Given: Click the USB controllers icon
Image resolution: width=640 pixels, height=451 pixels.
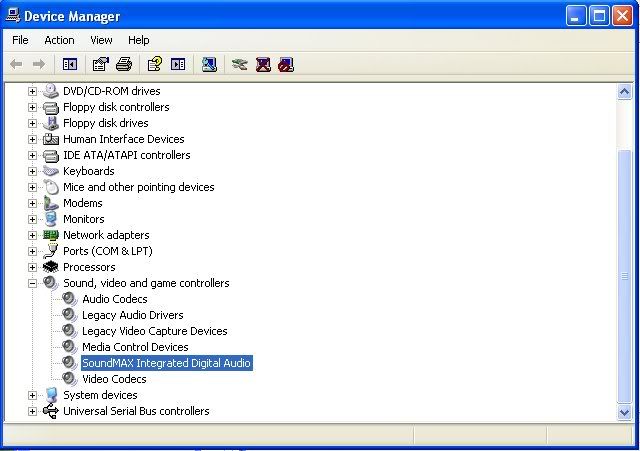Looking at the screenshot, I should click(51, 411).
